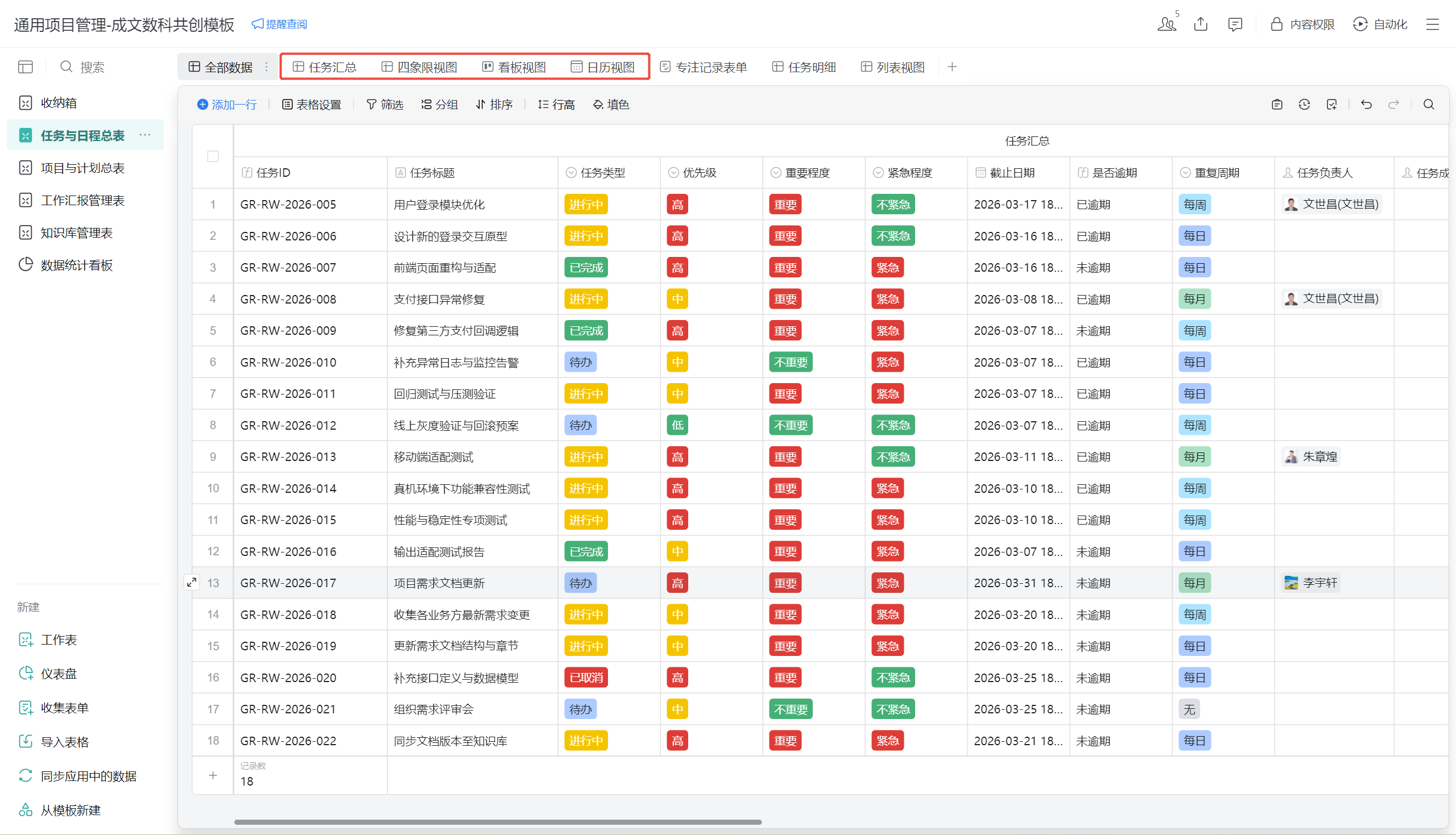The image size is (1456, 835).
Task: Expand row 13 record with arrow icon
Action: coord(192,583)
